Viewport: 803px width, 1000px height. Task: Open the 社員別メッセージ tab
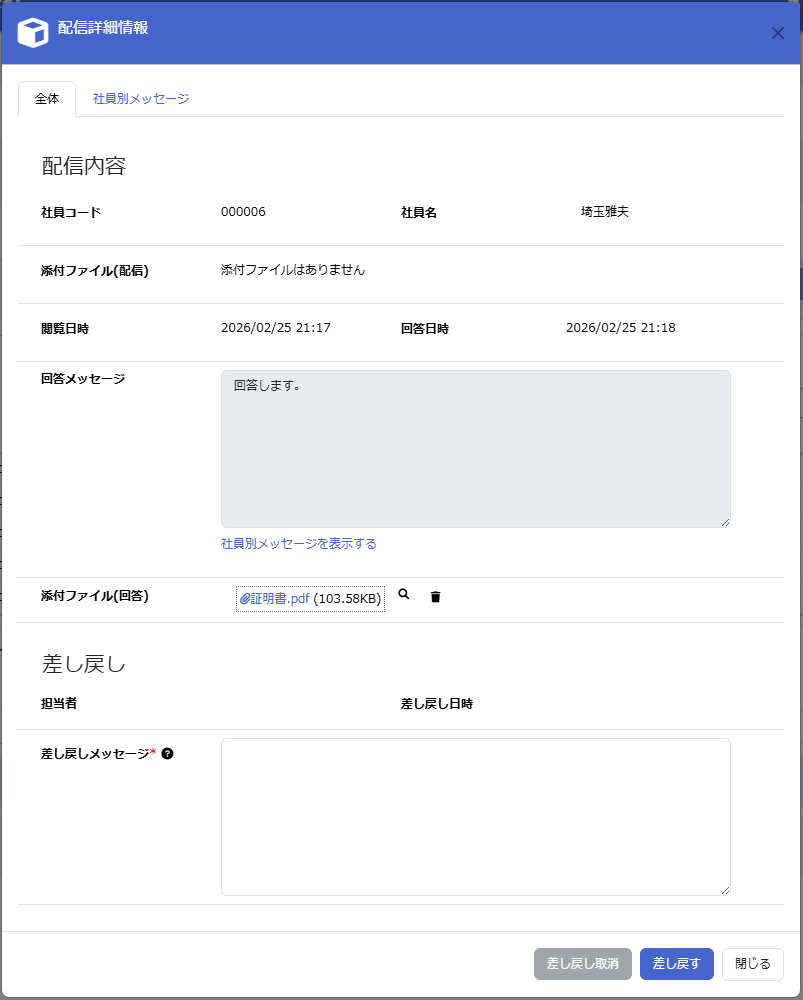141,99
